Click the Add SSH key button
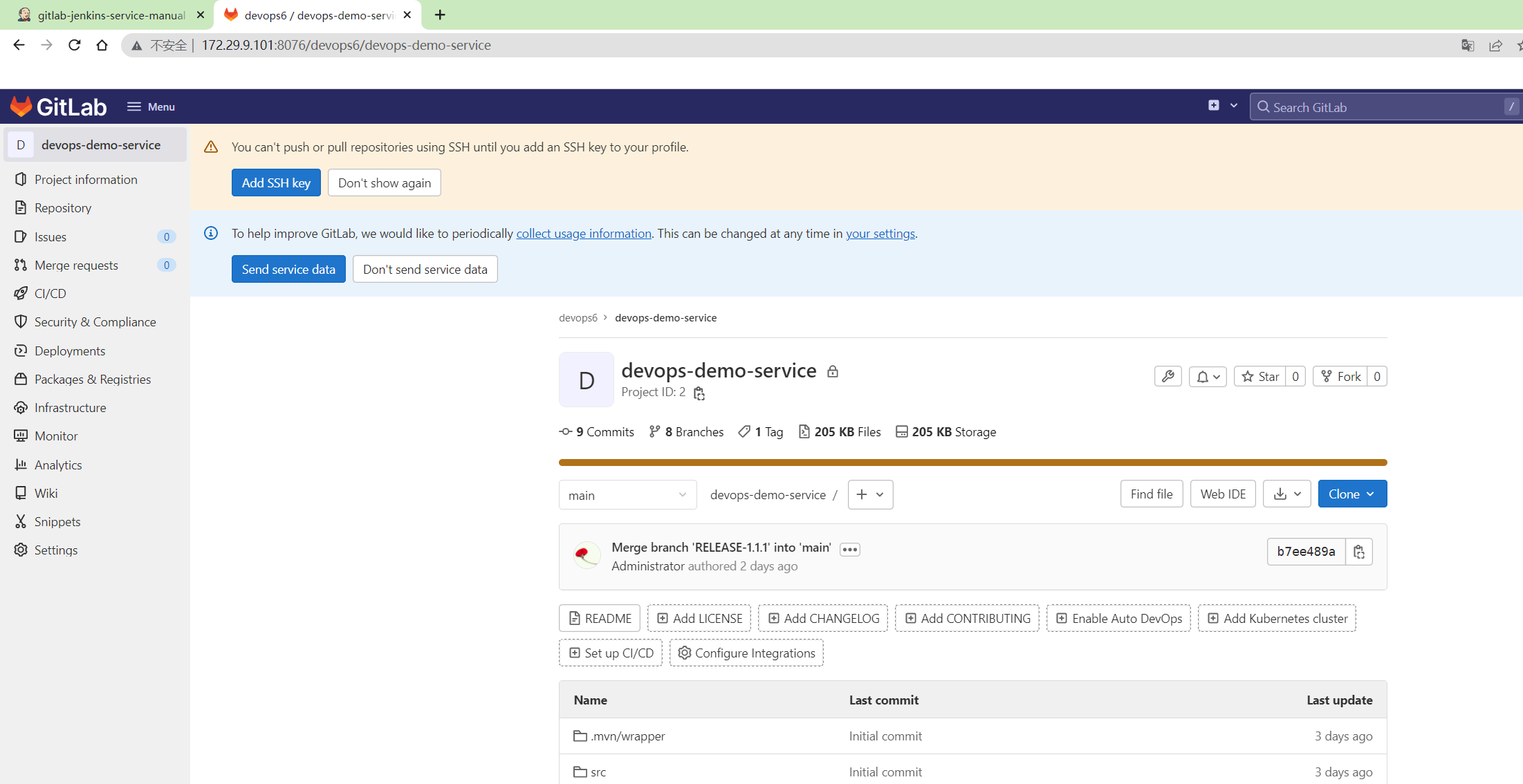Viewport: 1523px width, 784px height. click(276, 183)
